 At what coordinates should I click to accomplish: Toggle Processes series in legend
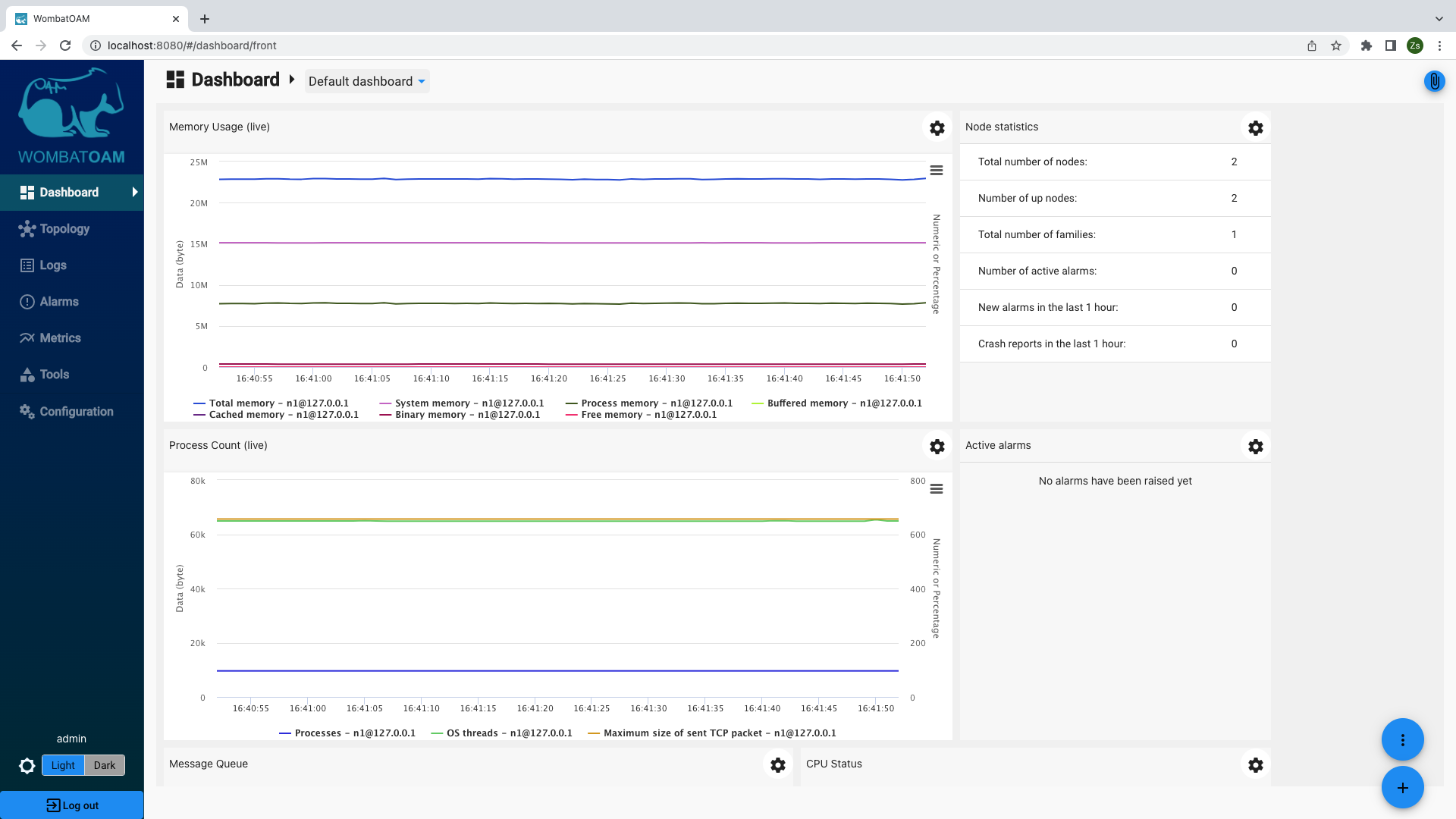347,733
